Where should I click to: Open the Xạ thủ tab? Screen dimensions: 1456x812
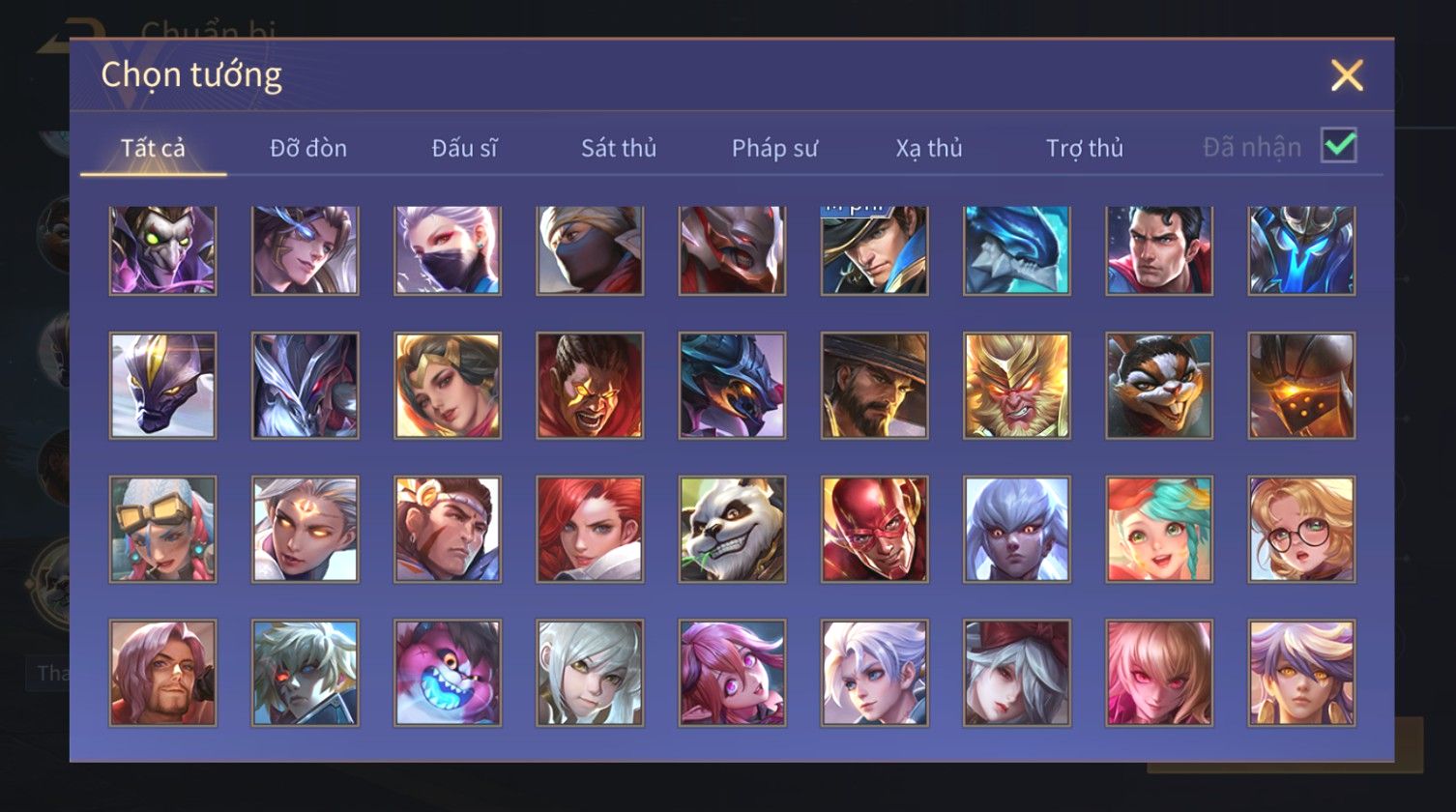929,148
